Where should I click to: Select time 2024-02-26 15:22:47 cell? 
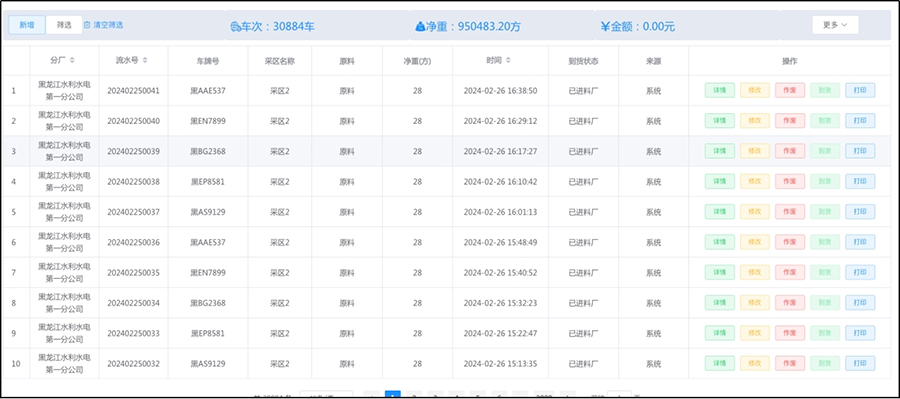501,334
